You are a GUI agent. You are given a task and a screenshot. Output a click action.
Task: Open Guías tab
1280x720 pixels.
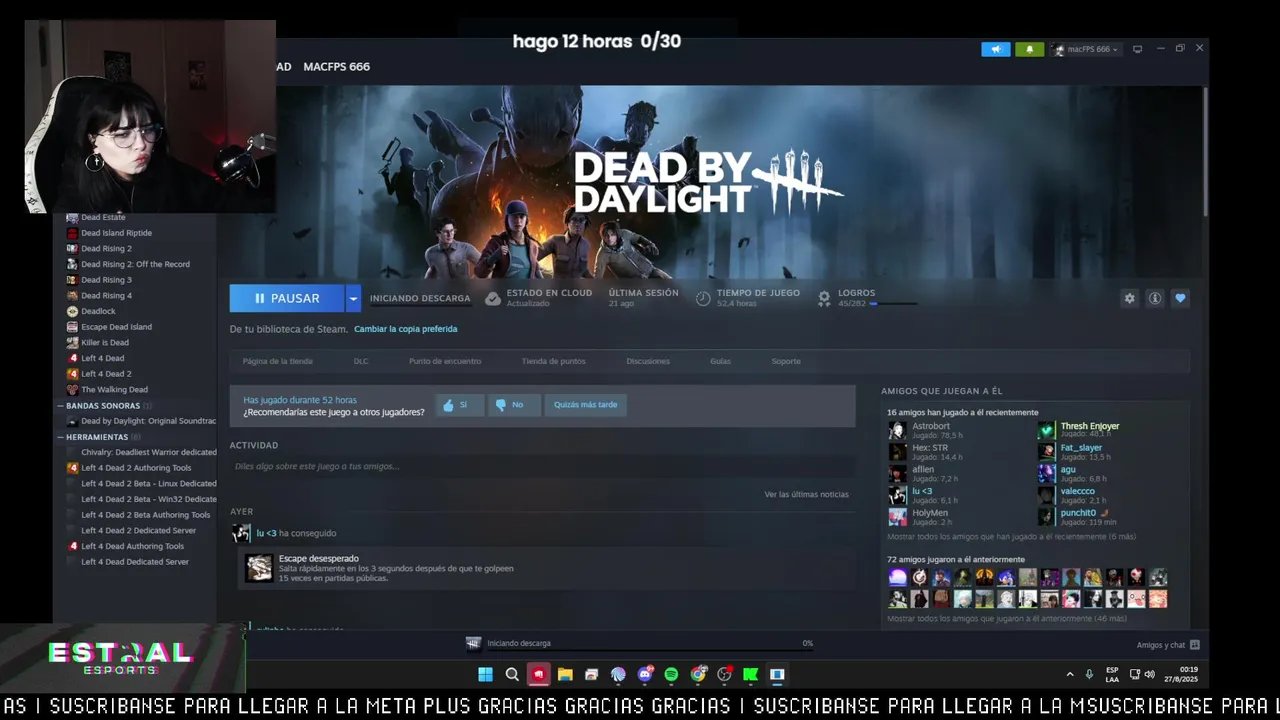(720, 361)
